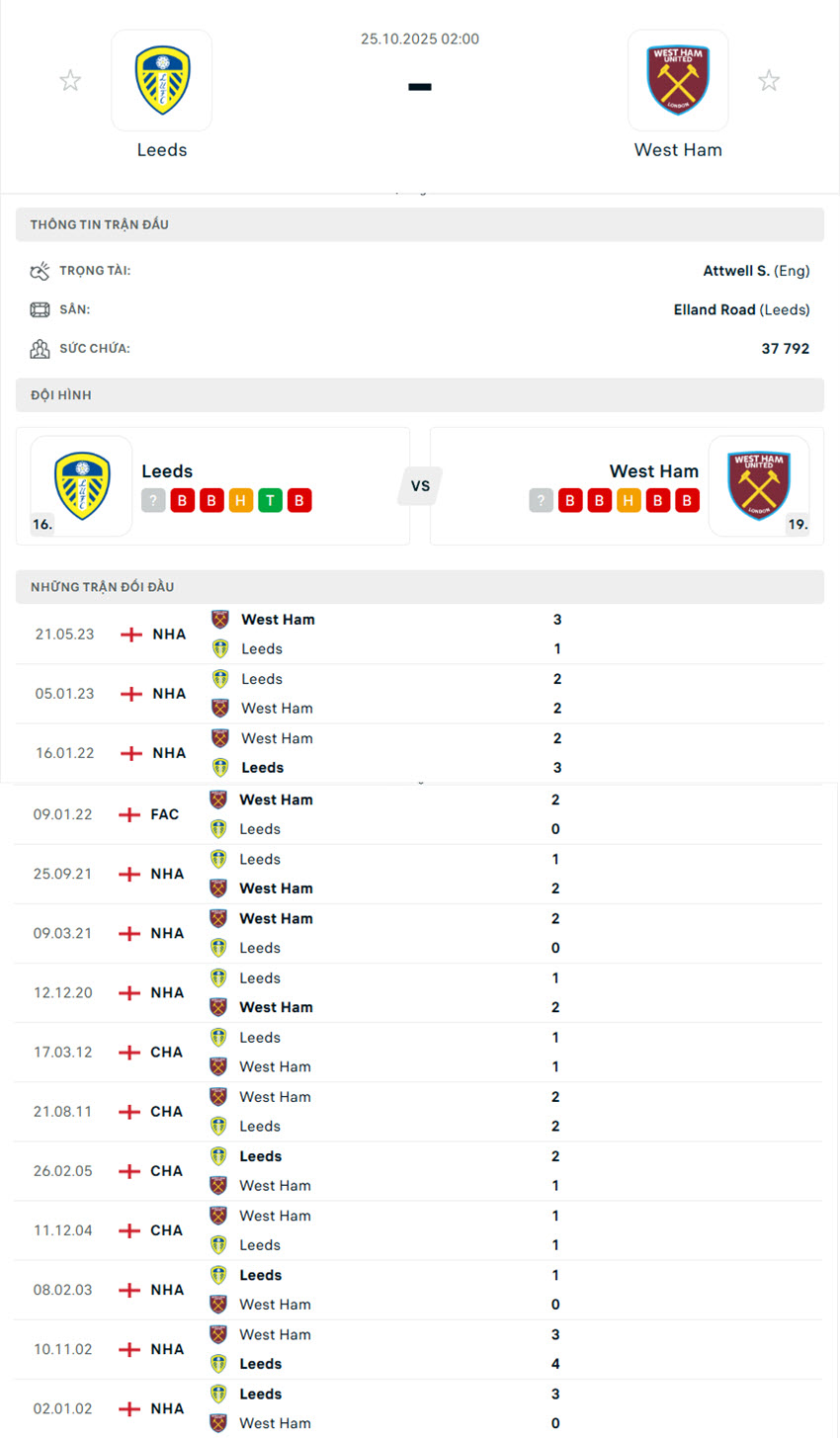
Task: Select the referee whistle icon beside TRỌNG TÀI
Action: pyautogui.click(x=40, y=270)
